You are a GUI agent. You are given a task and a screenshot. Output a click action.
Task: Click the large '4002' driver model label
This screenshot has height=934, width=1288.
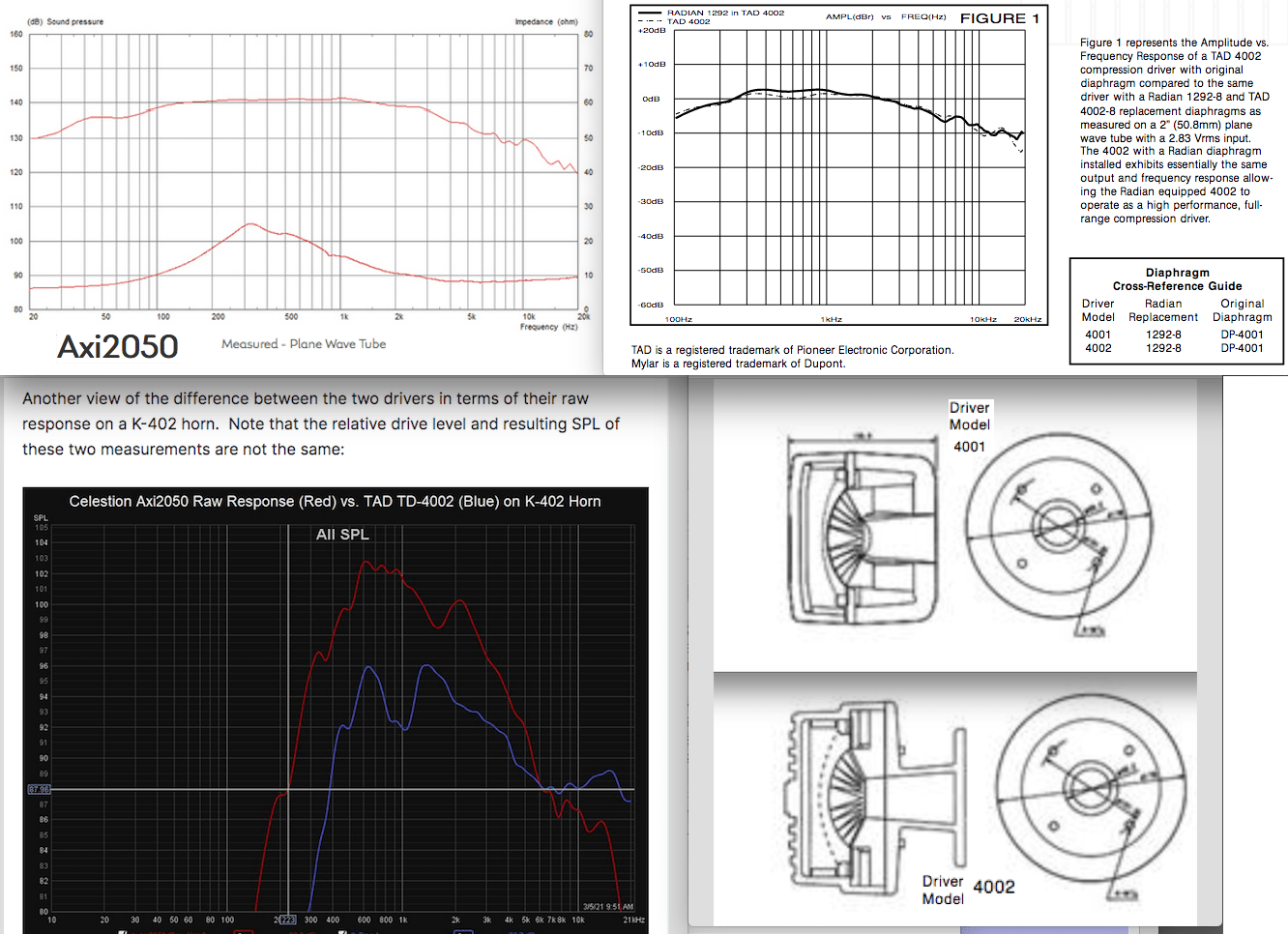coord(994,887)
